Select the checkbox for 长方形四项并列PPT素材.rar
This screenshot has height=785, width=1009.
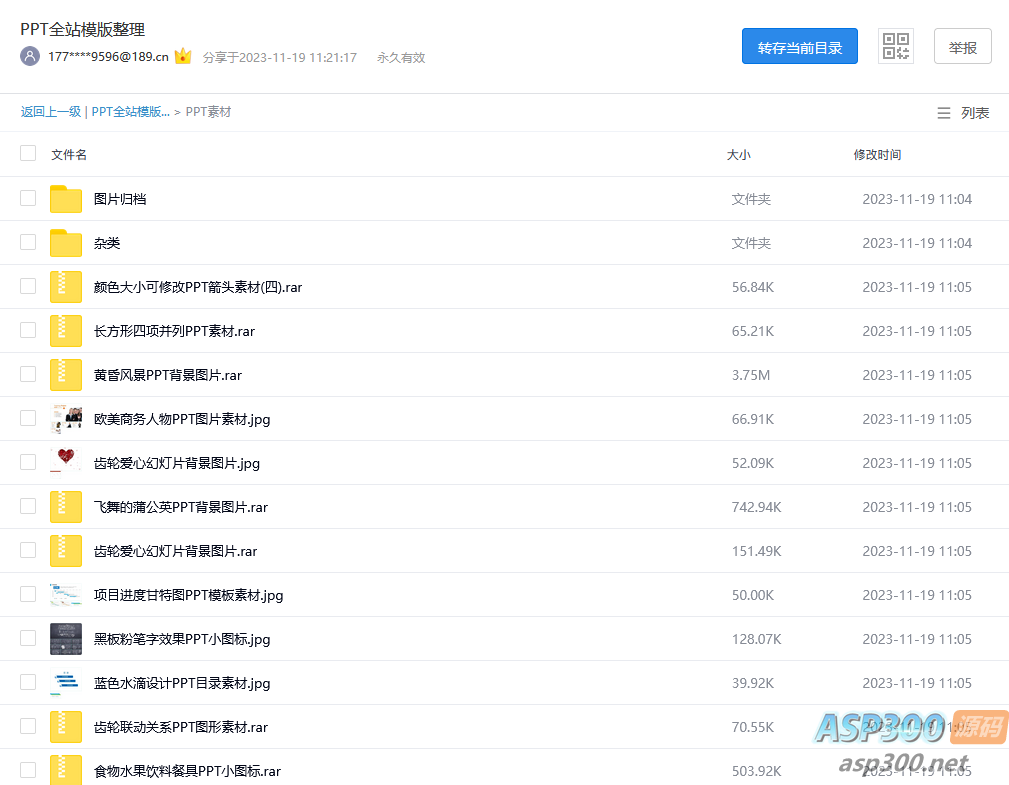28,331
